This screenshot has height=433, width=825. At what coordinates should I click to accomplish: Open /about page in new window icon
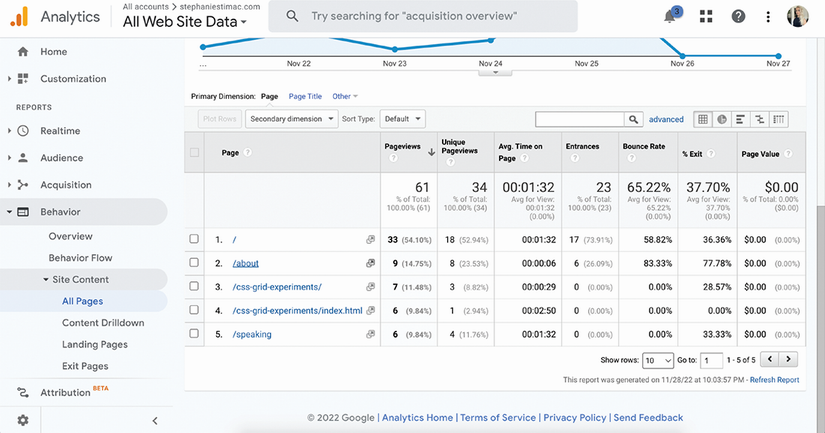click(370, 264)
